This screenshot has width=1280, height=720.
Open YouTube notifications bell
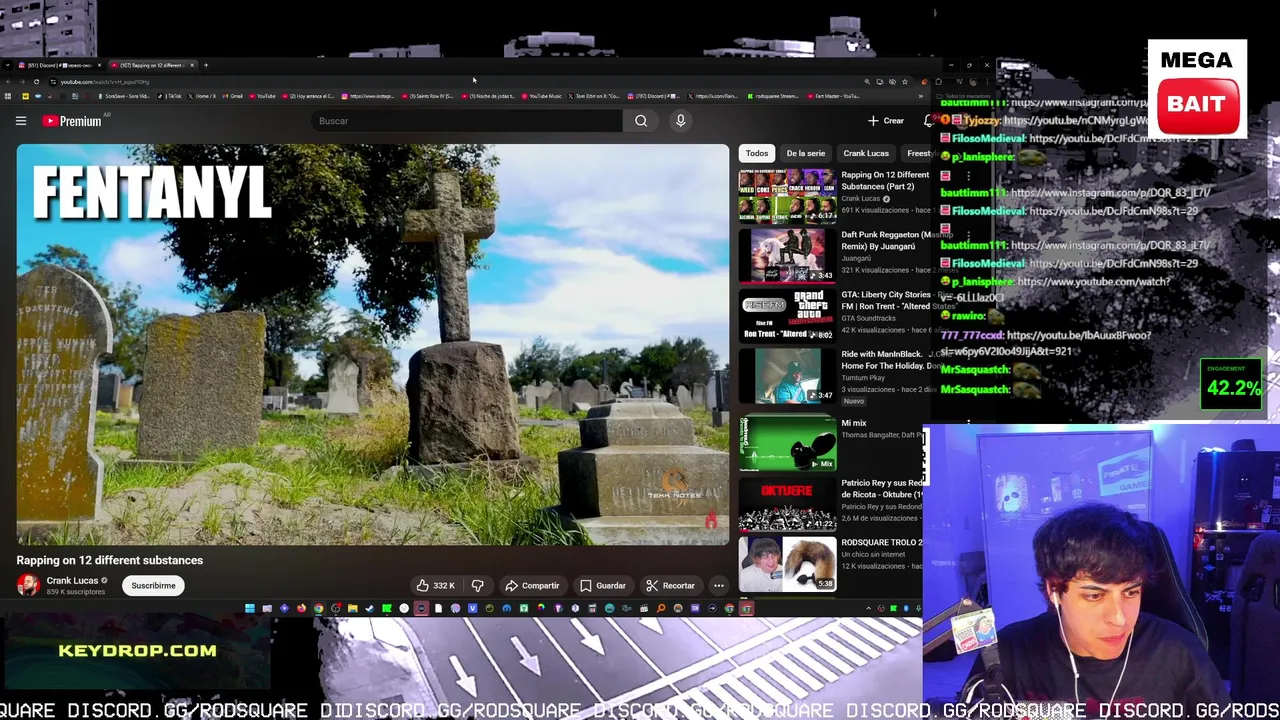929,121
